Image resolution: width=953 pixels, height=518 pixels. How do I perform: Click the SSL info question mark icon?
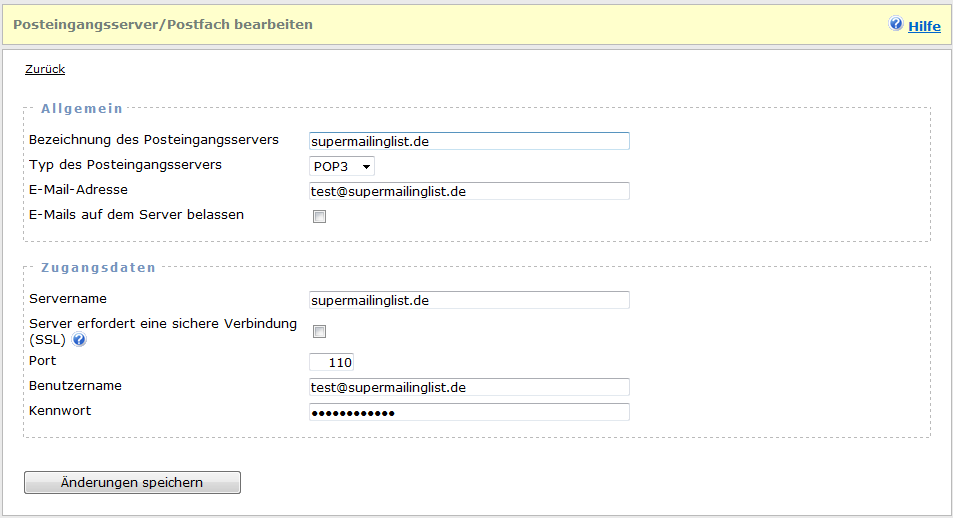pos(79,340)
